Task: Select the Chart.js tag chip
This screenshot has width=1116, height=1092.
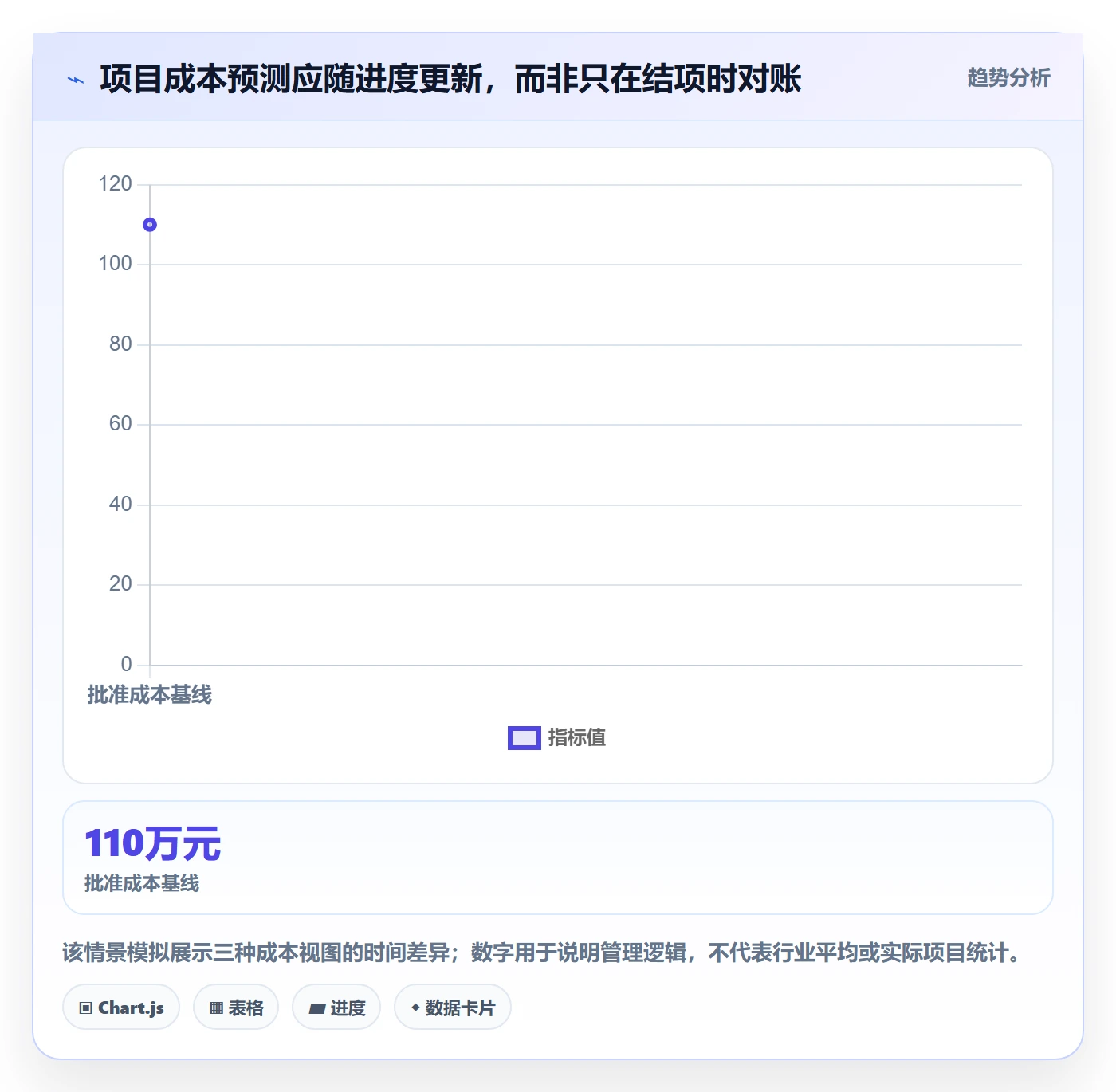Action: 121,1008
